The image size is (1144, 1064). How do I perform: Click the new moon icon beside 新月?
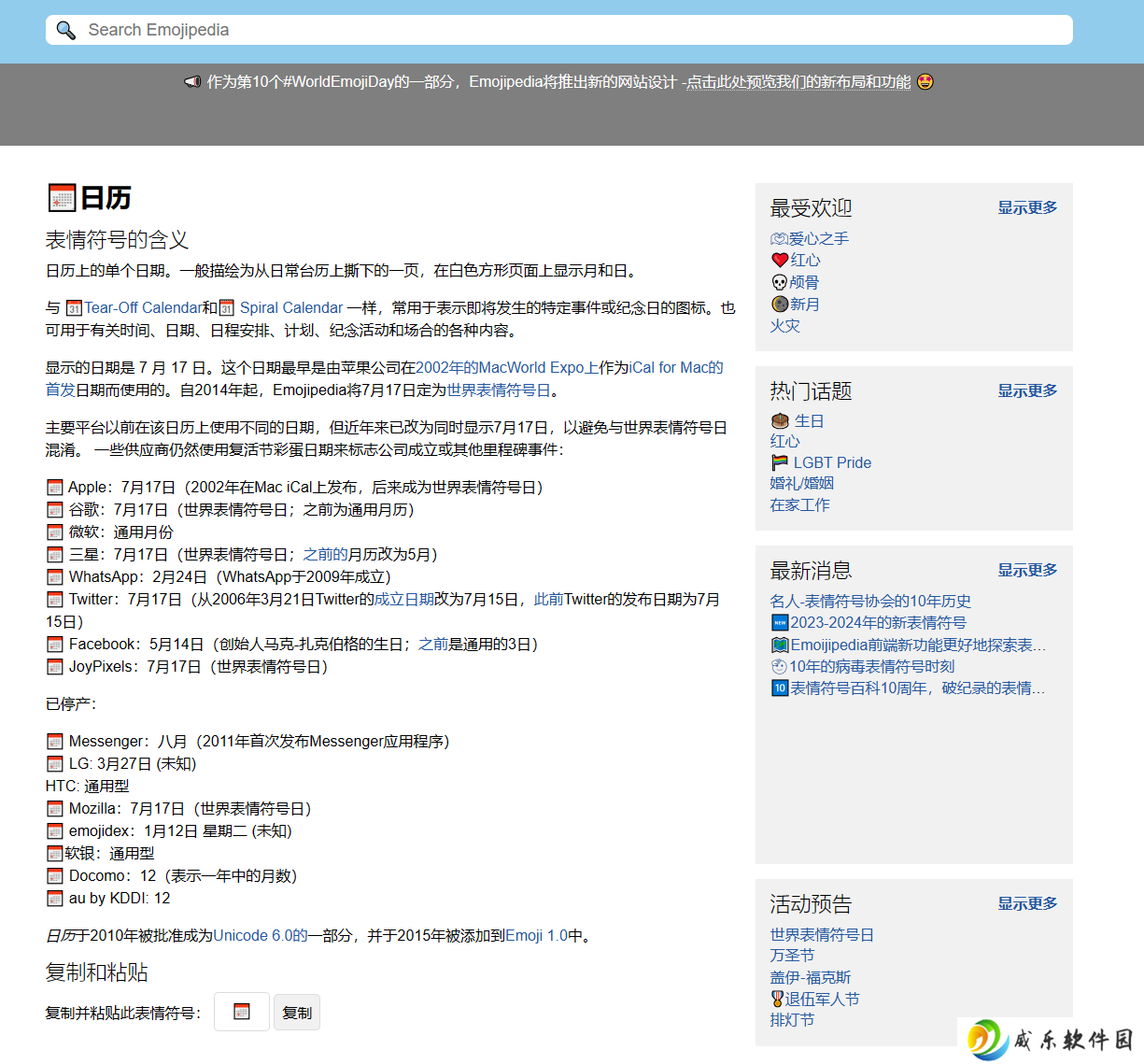(x=780, y=304)
